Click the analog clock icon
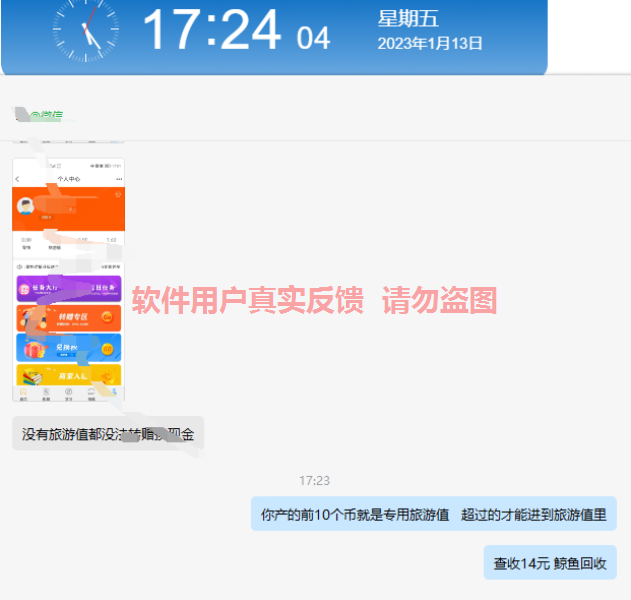 coord(86,30)
